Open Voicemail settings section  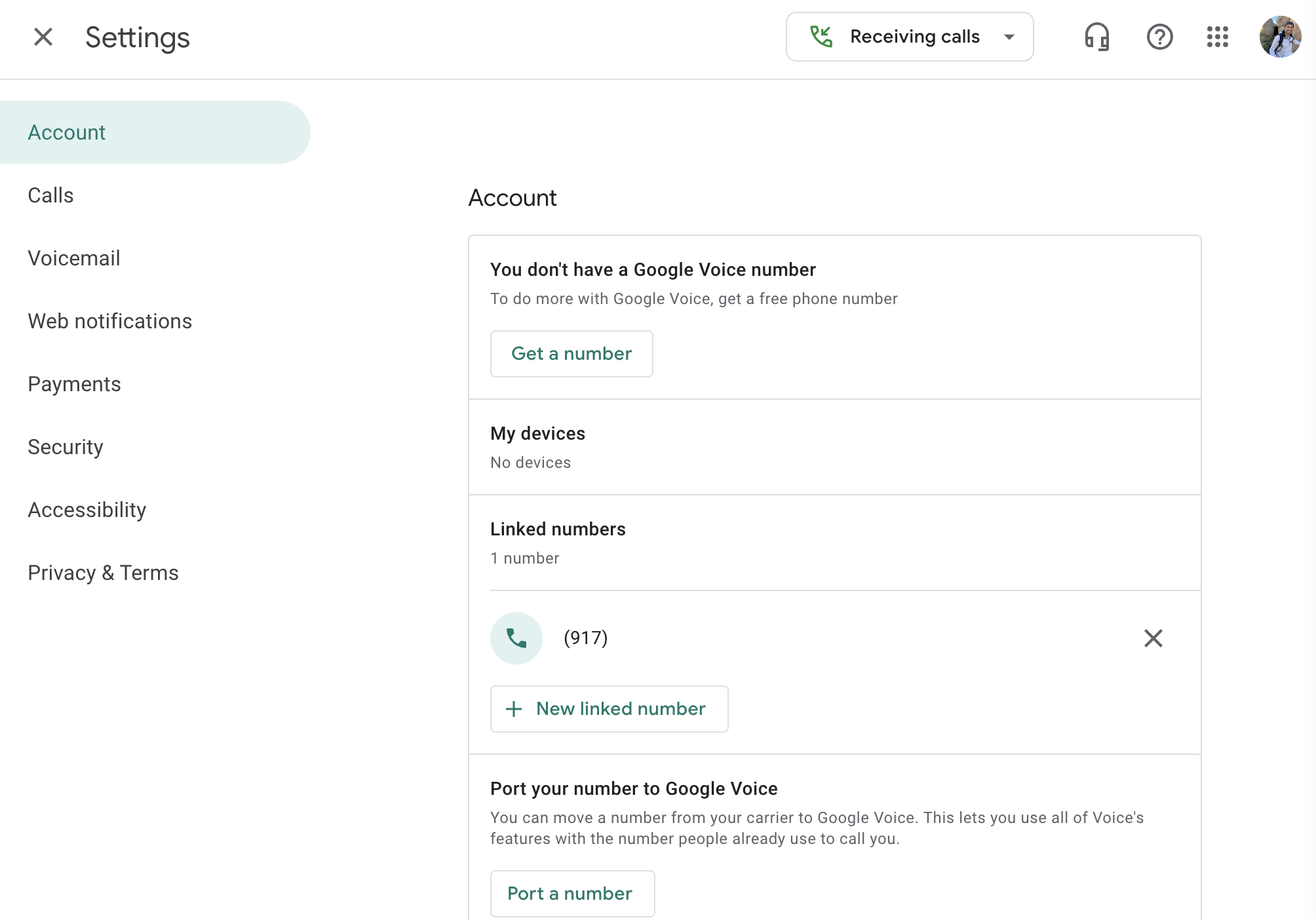(74, 258)
